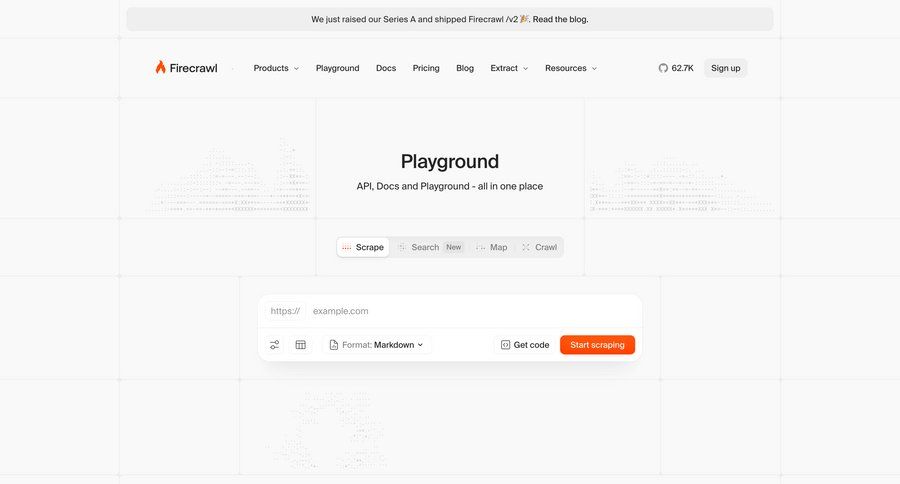Viewport: 900px width, 484px height.
Task: Open the Resources dropdown menu
Action: click(x=570, y=68)
